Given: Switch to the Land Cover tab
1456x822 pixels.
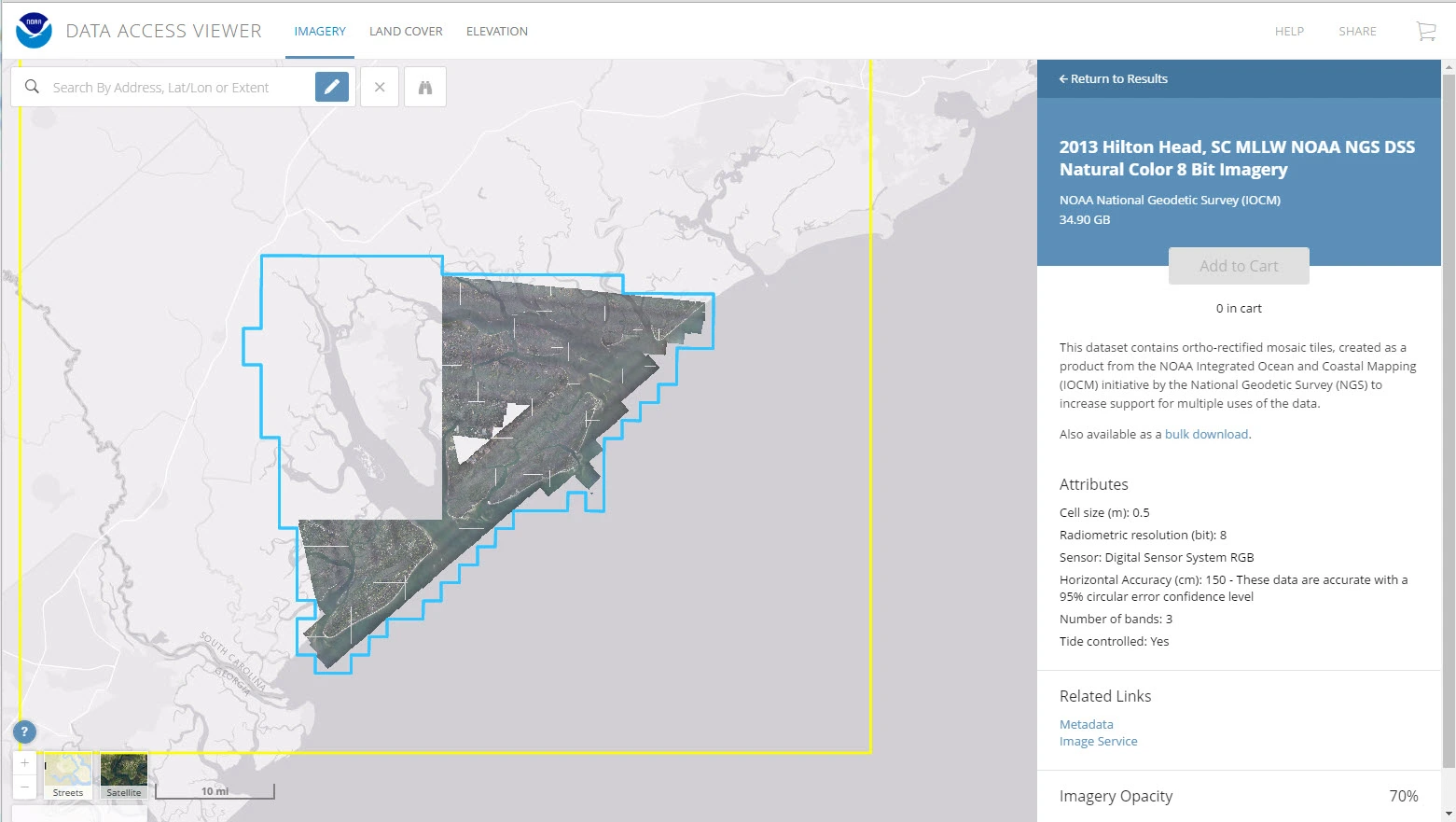Looking at the screenshot, I should pos(406,31).
